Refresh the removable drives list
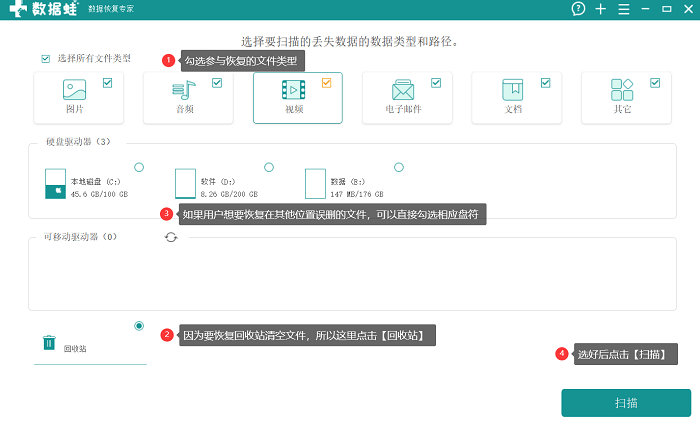Viewport: 700px width, 425px height. (x=171, y=237)
